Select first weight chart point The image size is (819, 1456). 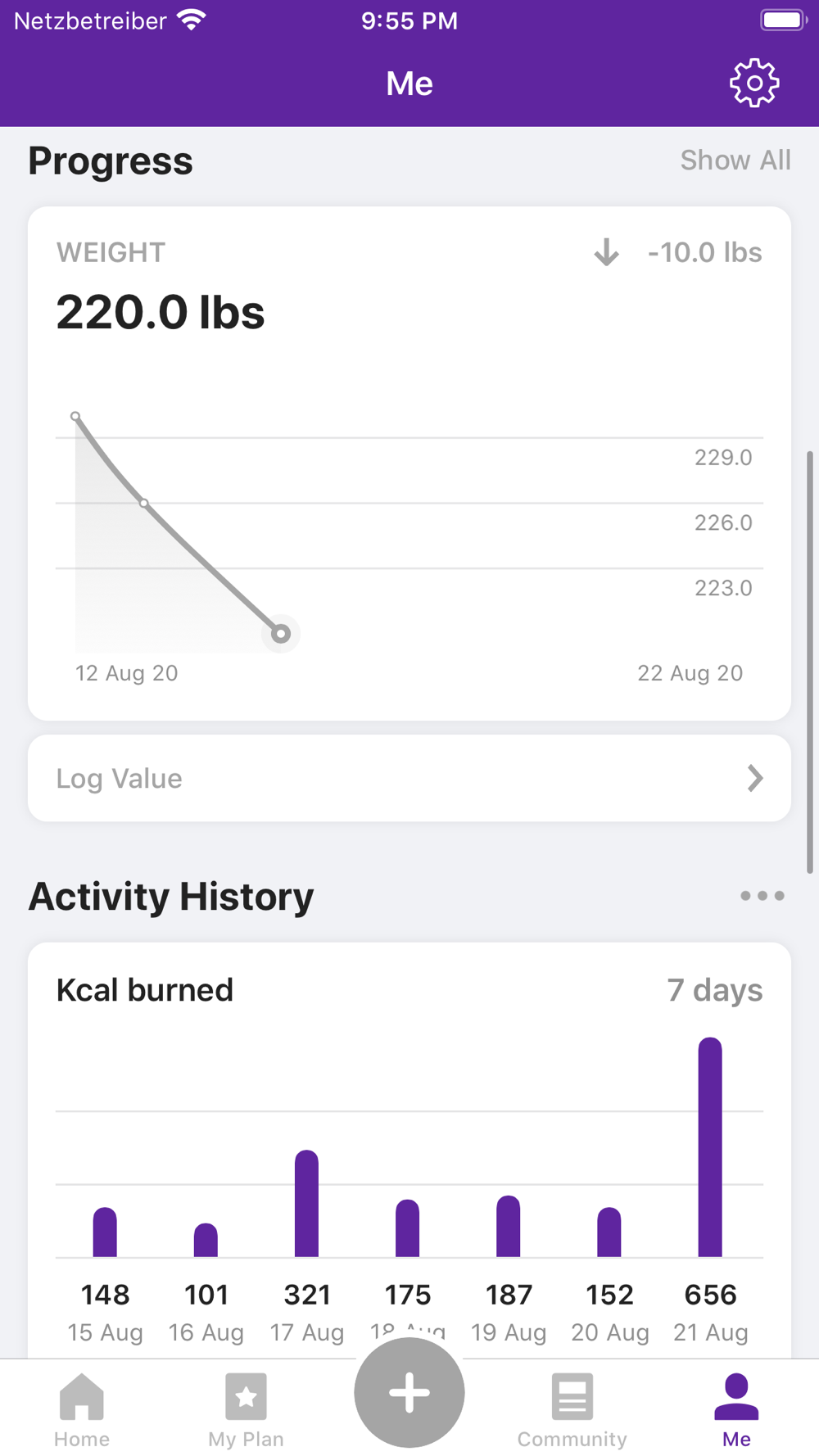click(75, 417)
